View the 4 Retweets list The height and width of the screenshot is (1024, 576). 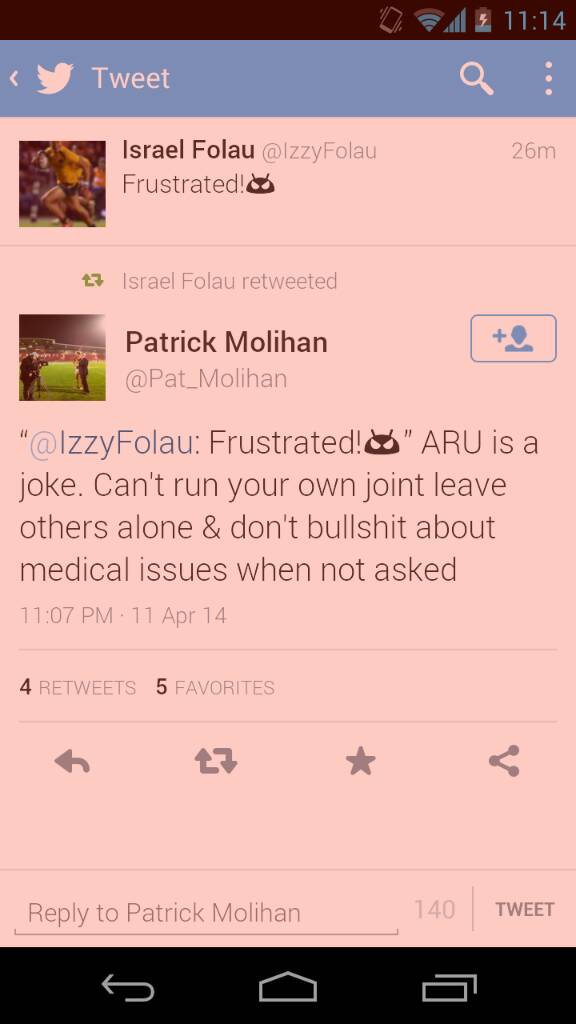[78, 687]
